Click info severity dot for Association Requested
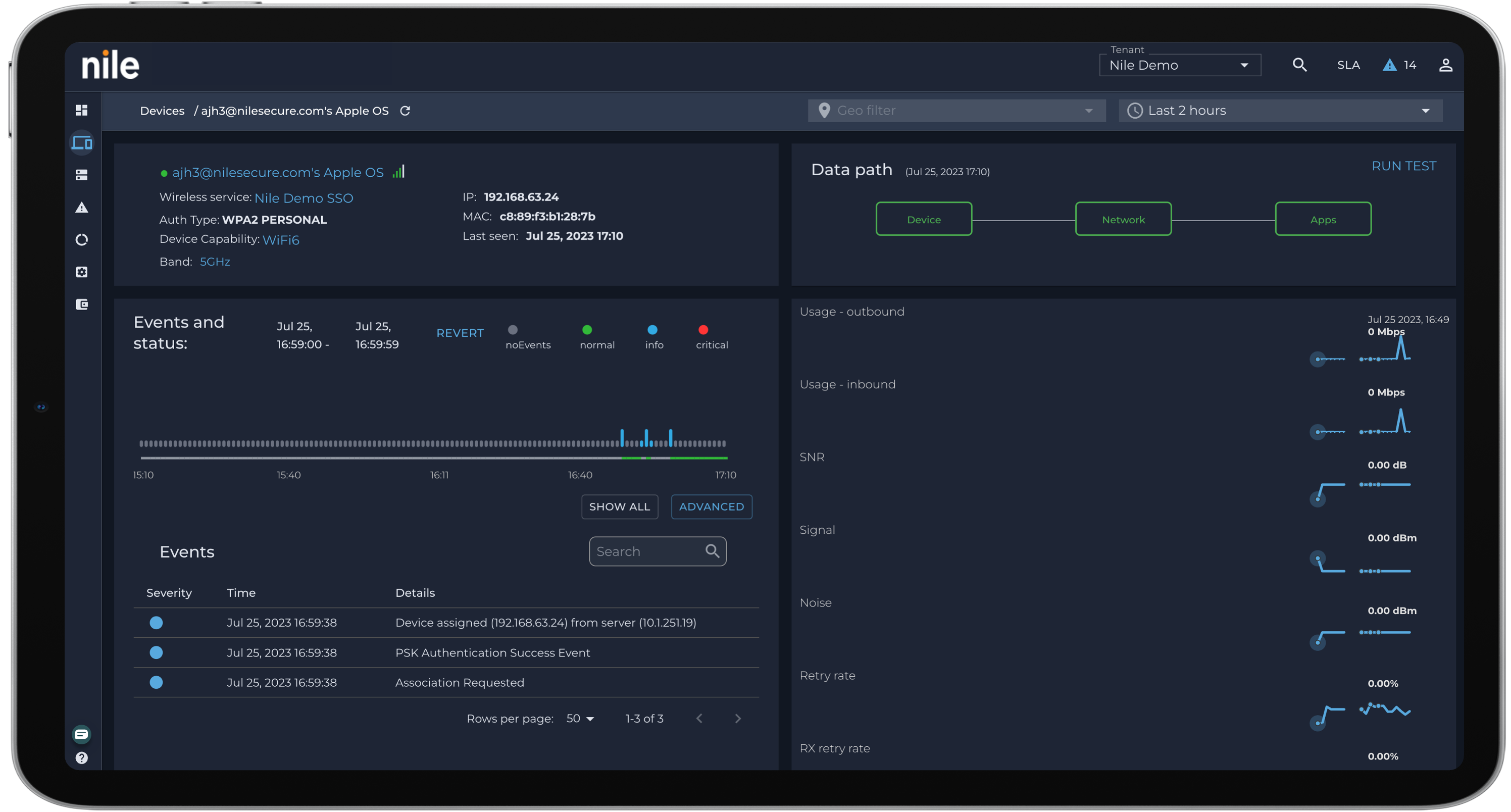1511x812 pixels. tap(156, 682)
